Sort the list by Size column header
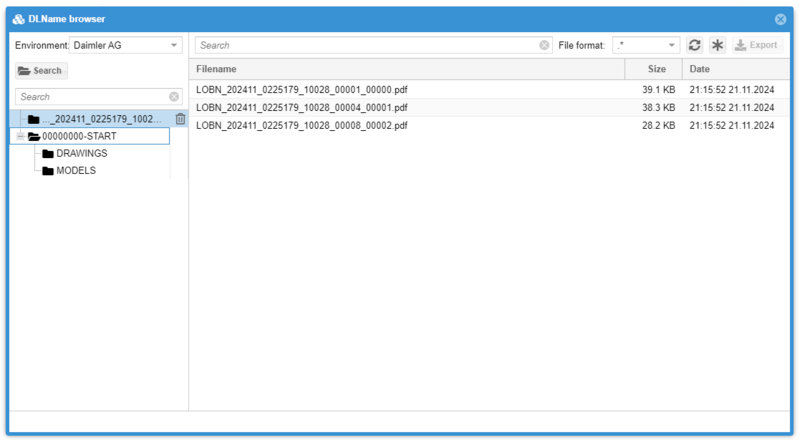This screenshot has height=440, width=800. pos(655,69)
